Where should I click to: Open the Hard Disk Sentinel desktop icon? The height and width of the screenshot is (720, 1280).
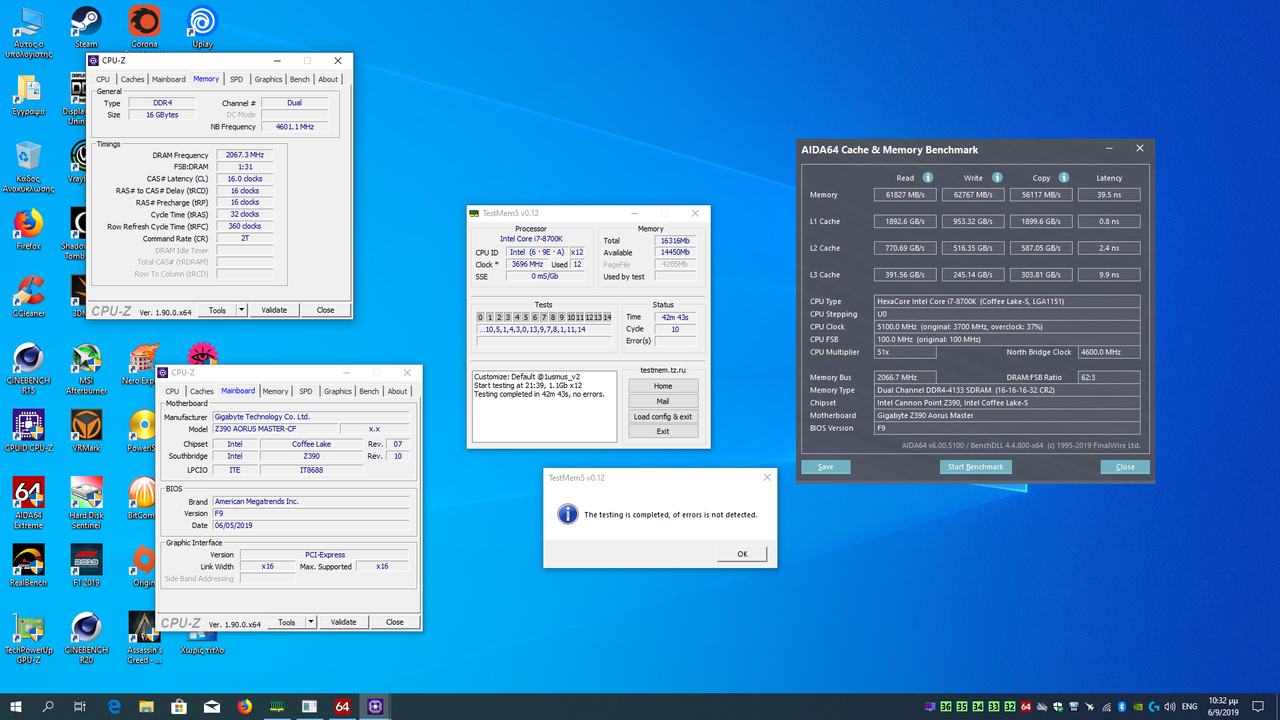tap(86, 502)
